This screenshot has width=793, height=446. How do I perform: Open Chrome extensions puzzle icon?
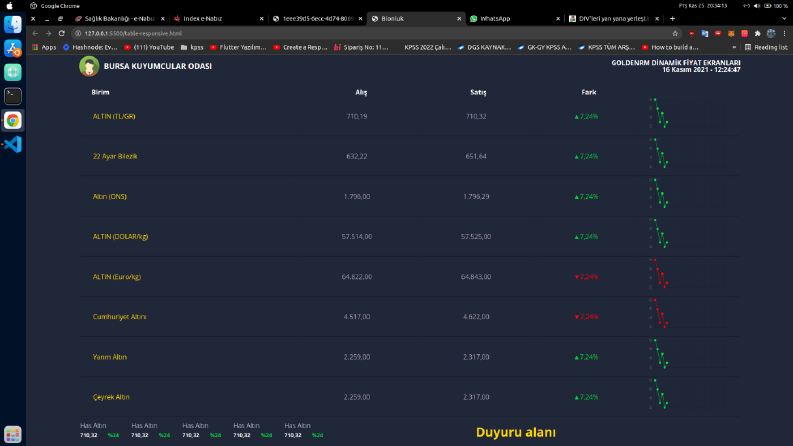click(758, 33)
